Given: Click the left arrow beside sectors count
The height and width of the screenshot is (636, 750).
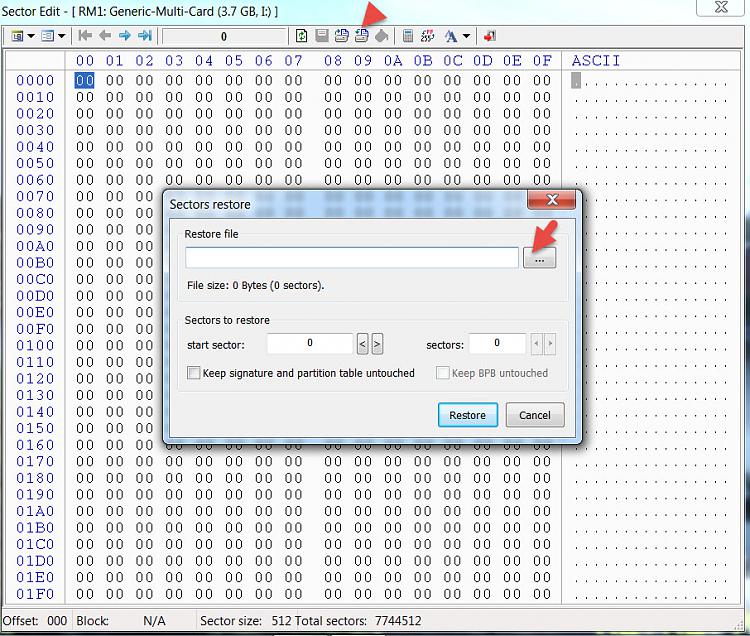Looking at the screenshot, I should coord(537,344).
